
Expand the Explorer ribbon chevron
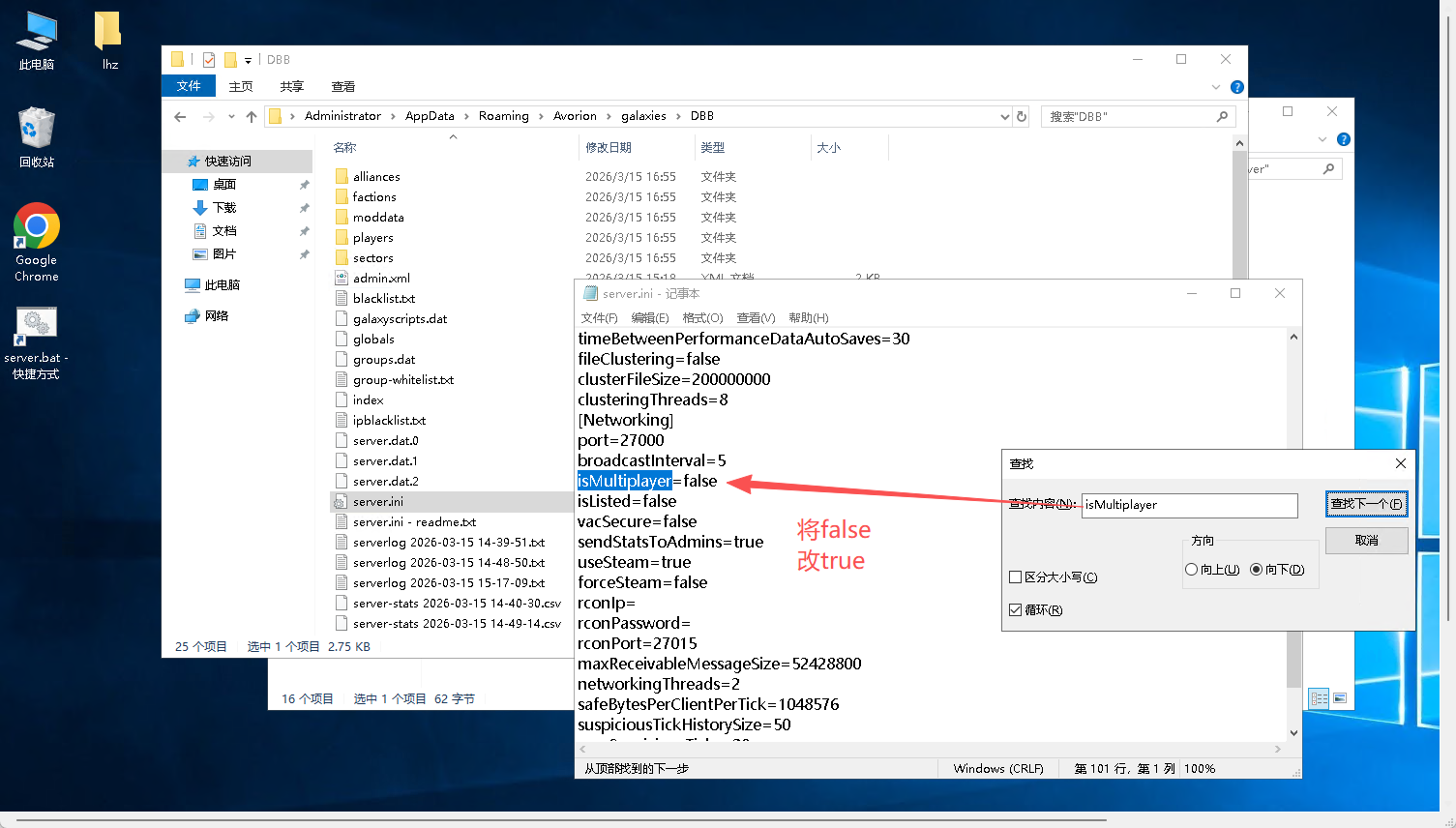point(1216,87)
